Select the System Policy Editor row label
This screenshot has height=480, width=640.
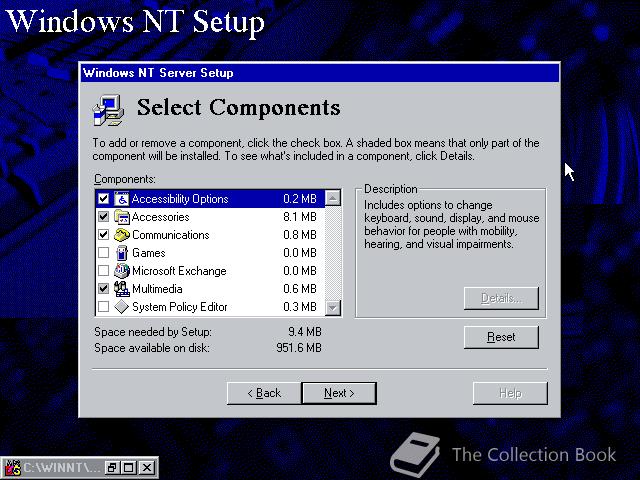pos(180,307)
